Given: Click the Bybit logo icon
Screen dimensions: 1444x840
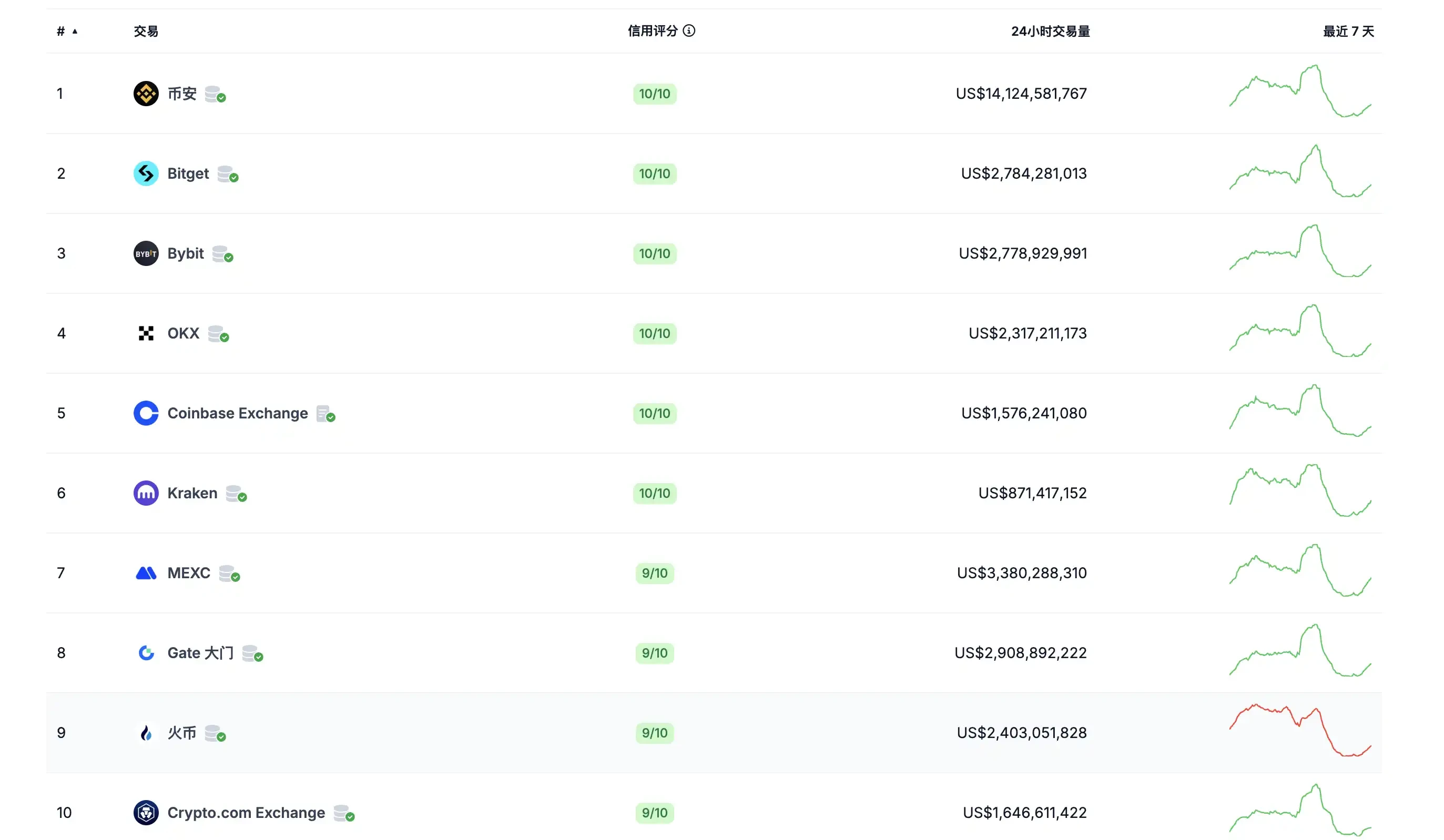Looking at the screenshot, I should point(146,253).
